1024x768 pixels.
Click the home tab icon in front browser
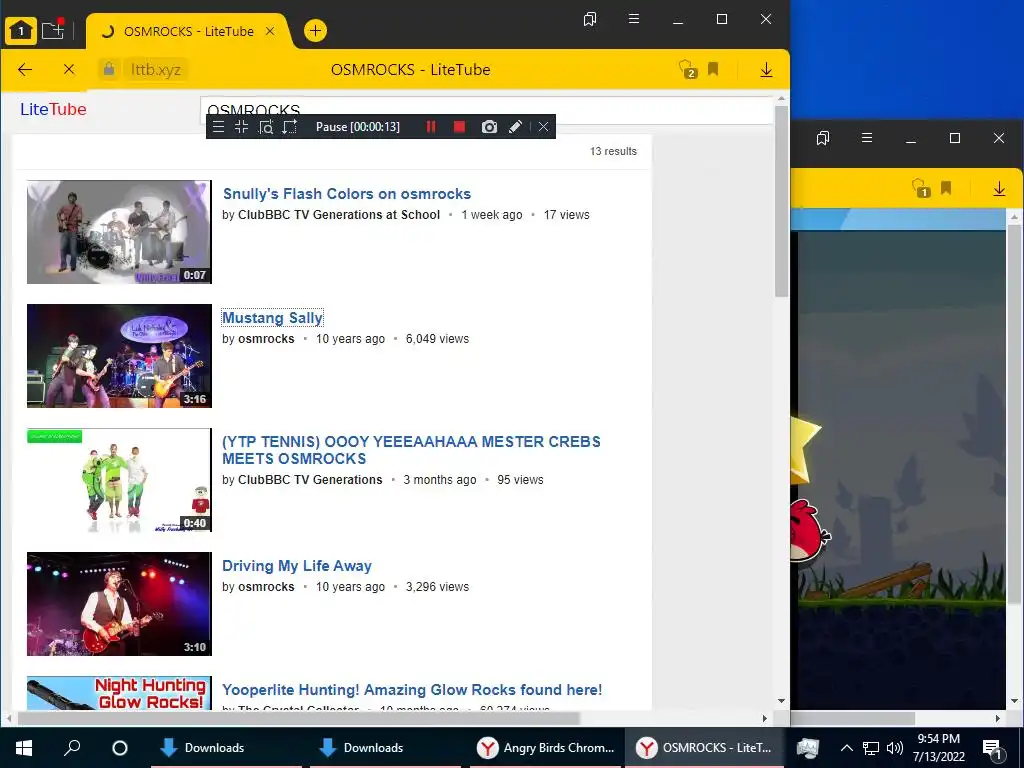(21, 31)
